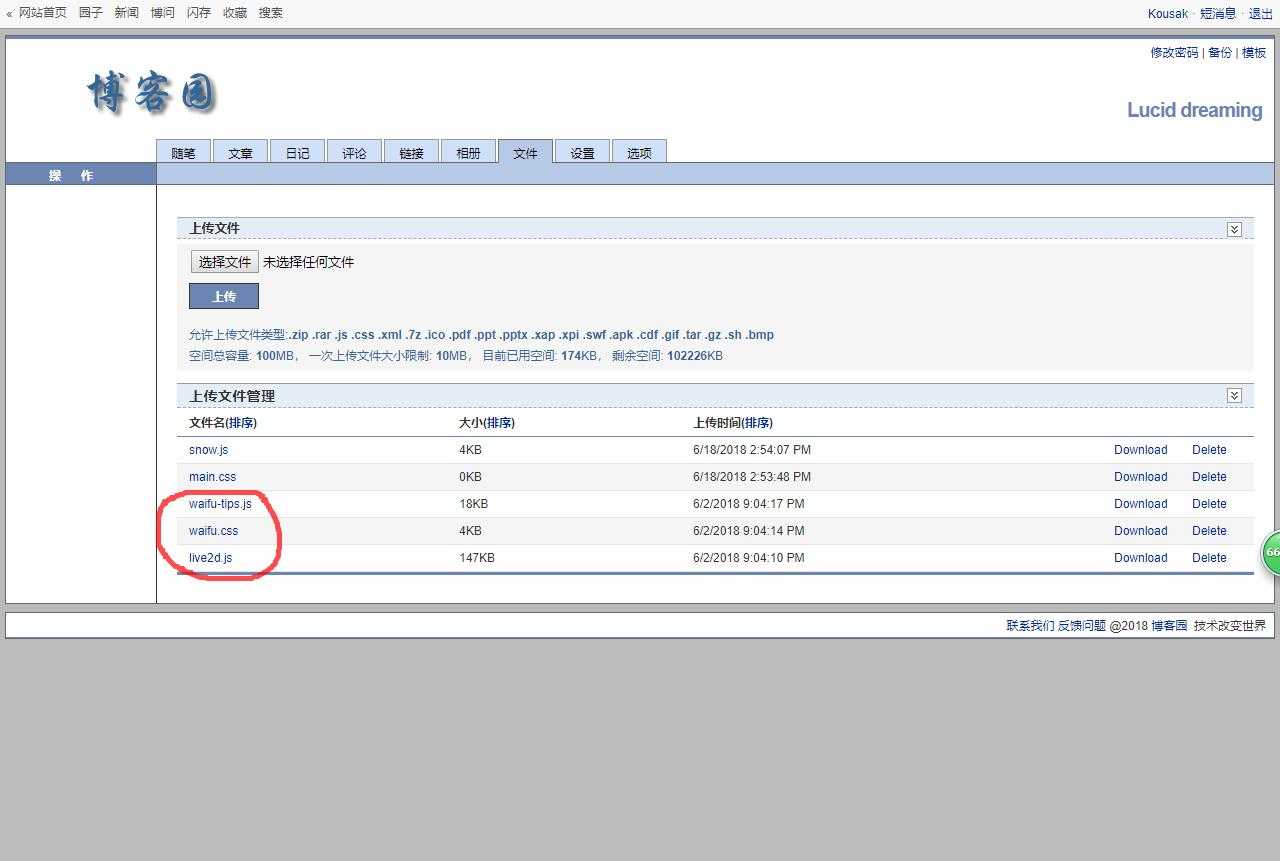Open the live2d.js file link

pyautogui.click(x=210, y=558)
